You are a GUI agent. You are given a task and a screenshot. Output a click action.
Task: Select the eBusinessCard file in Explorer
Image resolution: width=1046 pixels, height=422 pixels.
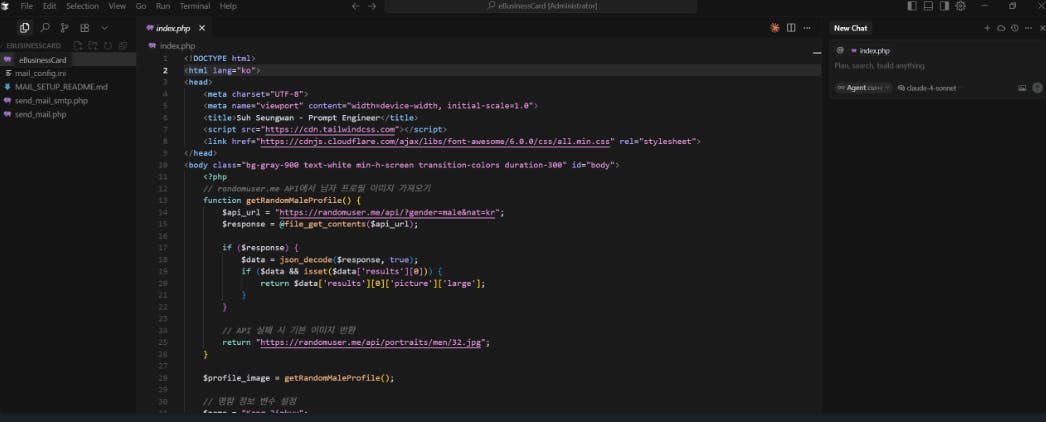coord(68,59)
